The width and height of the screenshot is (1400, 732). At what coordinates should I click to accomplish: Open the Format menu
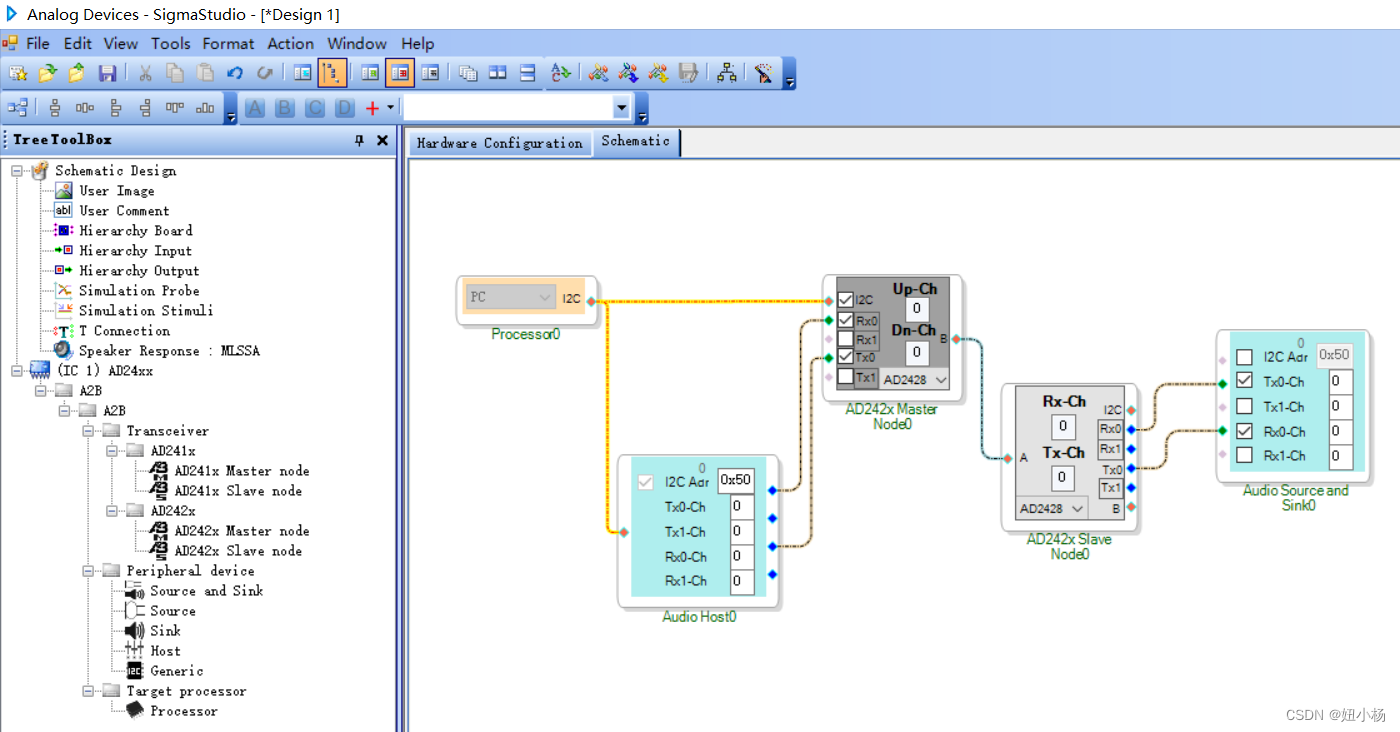click(228, 44)
